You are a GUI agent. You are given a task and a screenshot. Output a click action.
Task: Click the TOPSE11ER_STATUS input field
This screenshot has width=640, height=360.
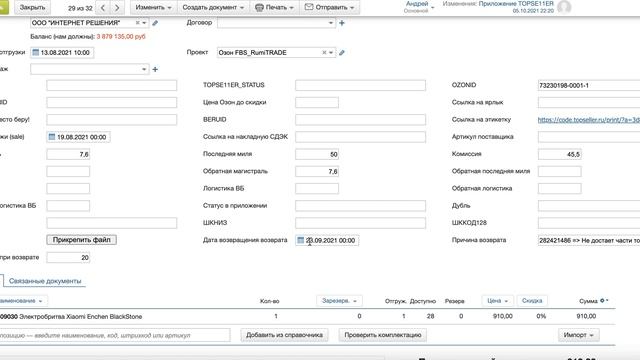point(360,85)
